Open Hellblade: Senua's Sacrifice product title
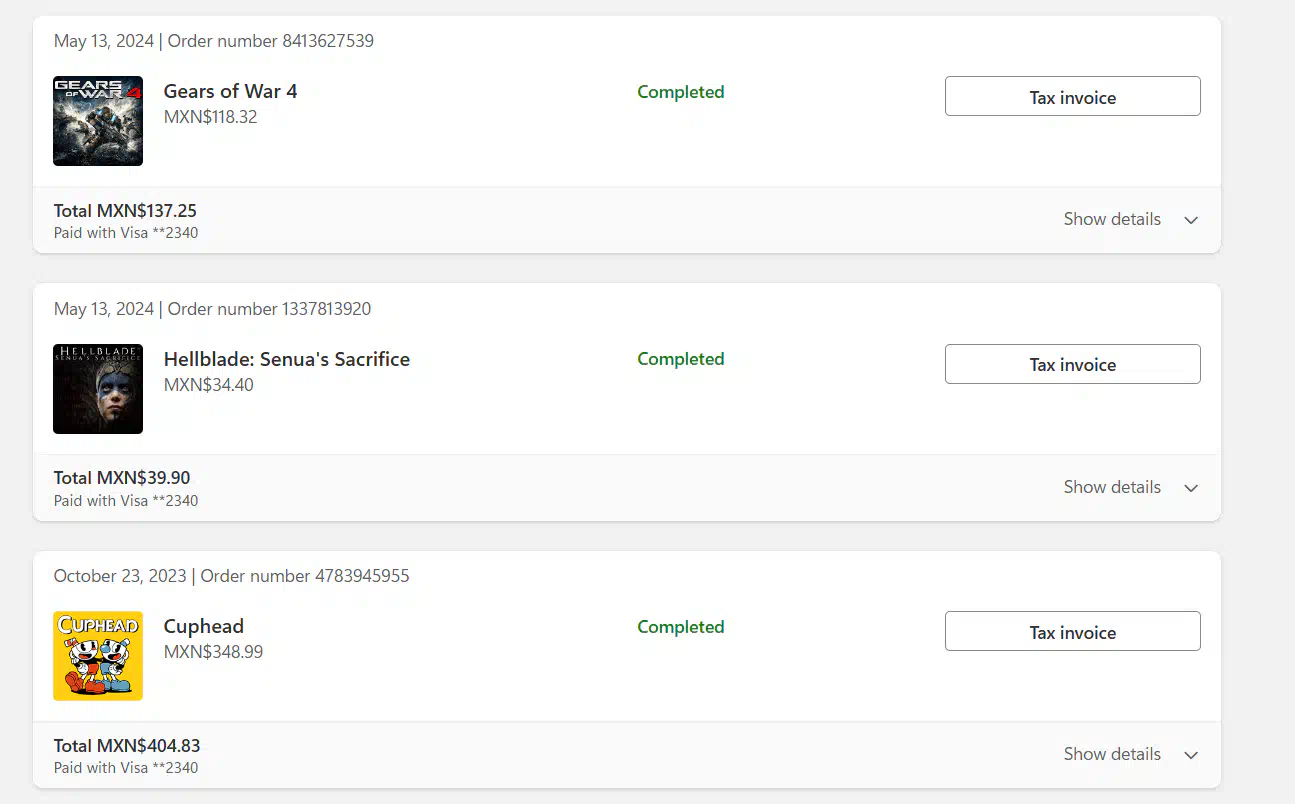This screenshot has width=1295, height=804. [x=287, y=359]
